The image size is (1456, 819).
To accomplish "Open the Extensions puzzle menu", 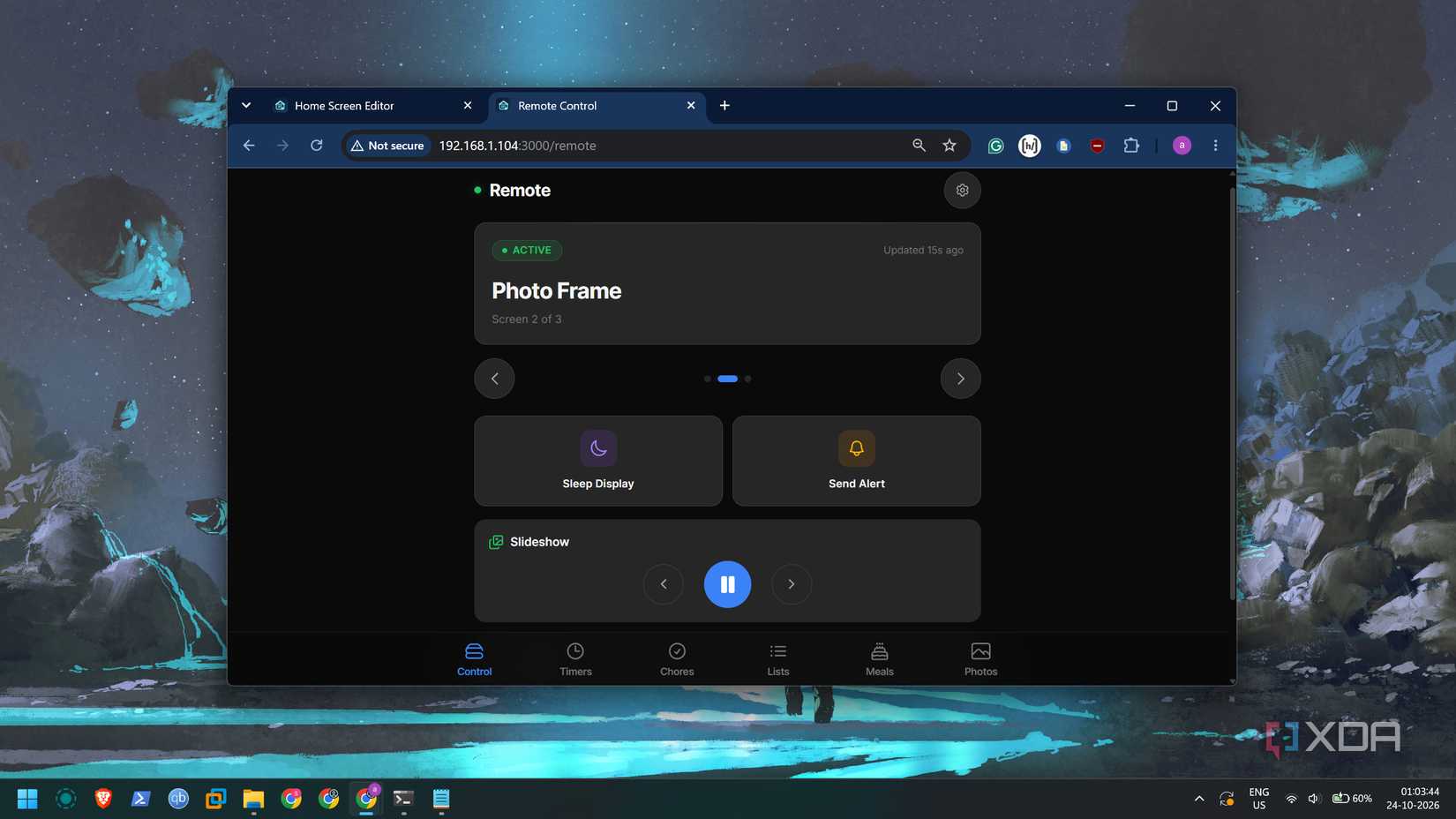I will [x=1131, y=146].
